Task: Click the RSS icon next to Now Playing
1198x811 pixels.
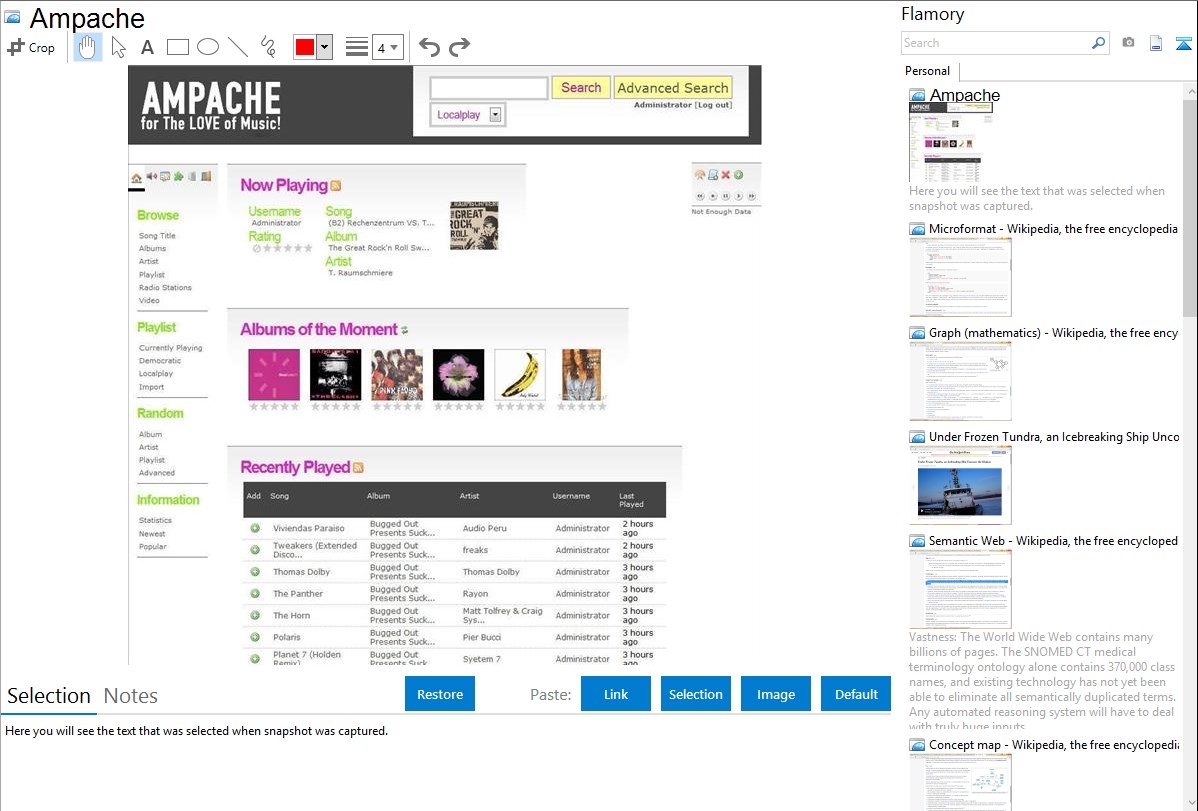Action: (335, 186)
